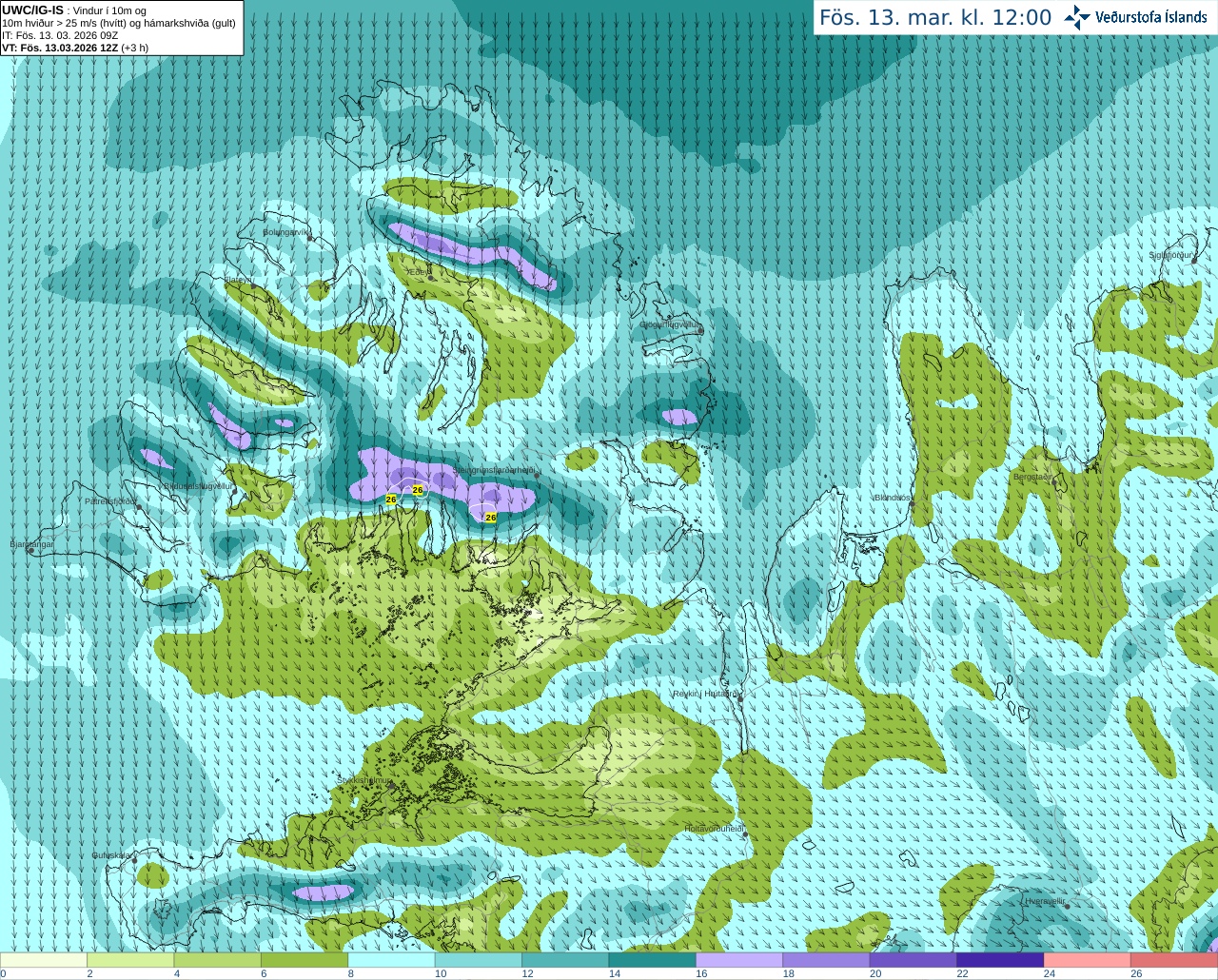Image resolution: width=1218 pixels, height=980 pixels.
Task: Click the violet 20–22 m/s legend swatch
Action: (x=913, y=960)
